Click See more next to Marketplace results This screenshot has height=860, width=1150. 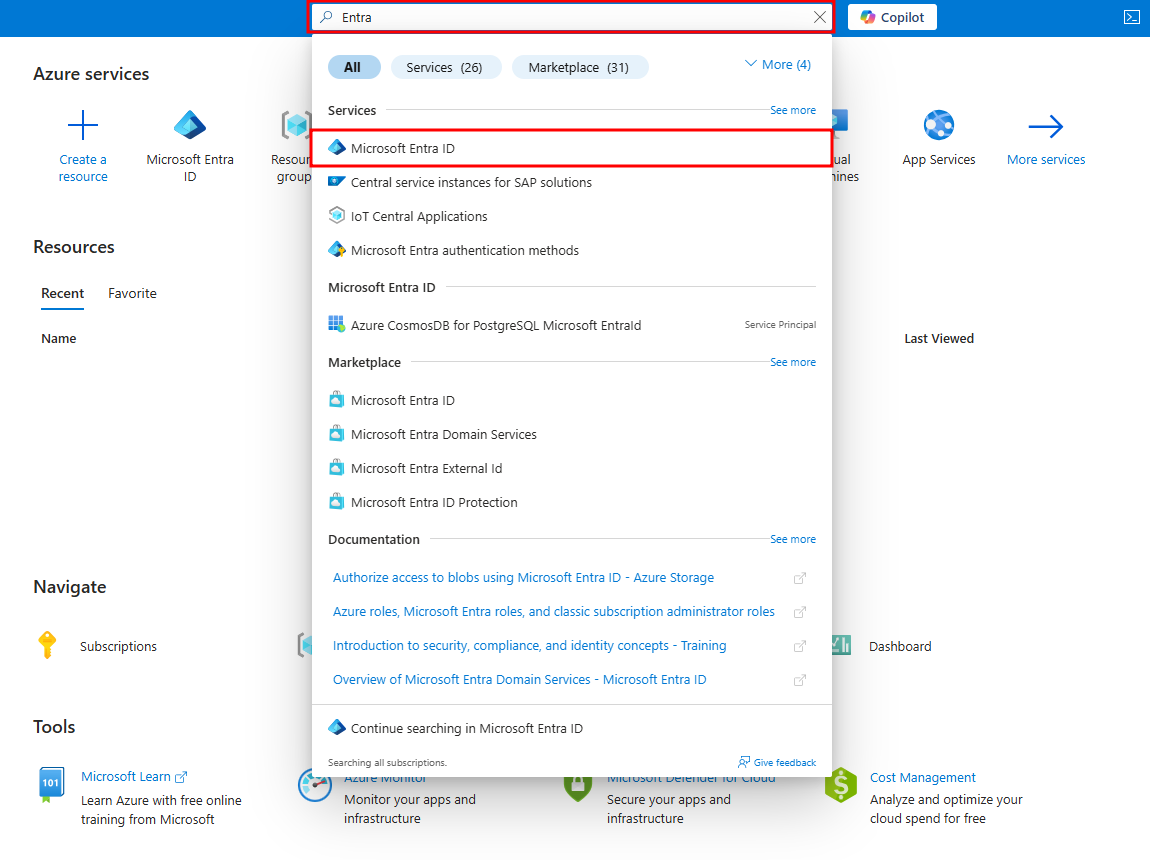793,362
